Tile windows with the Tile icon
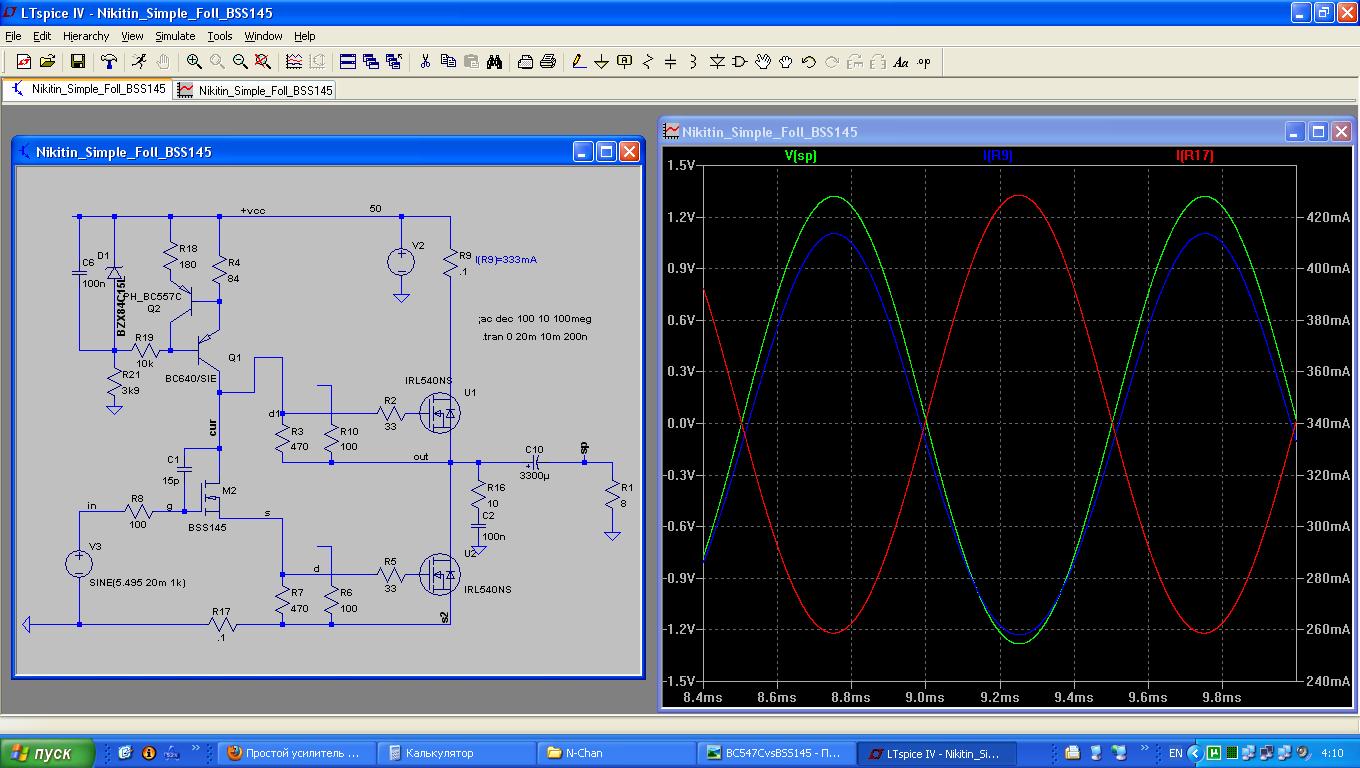This screenshot has width=1360, height=768. 348,62
